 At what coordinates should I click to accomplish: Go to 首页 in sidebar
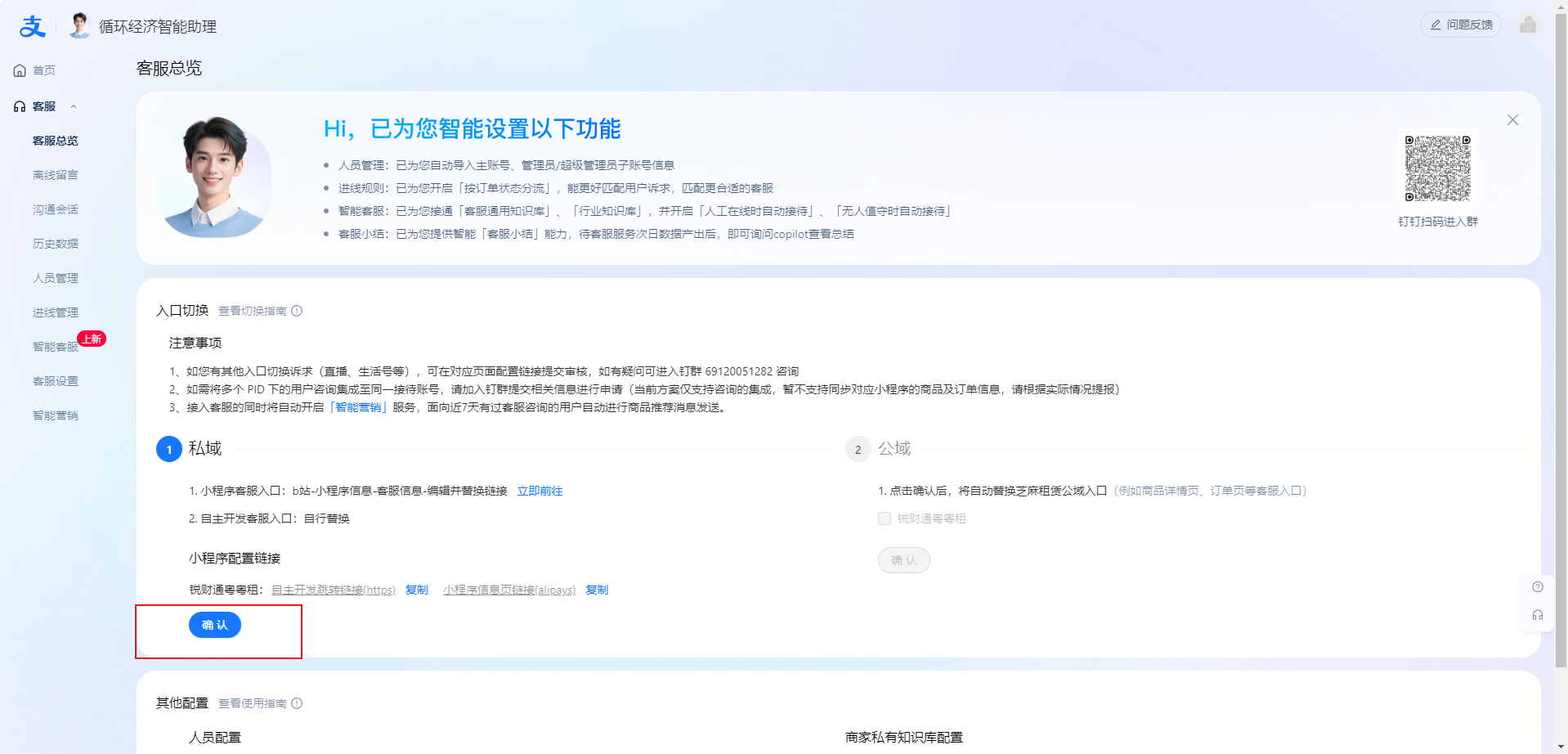click(44, 70)
